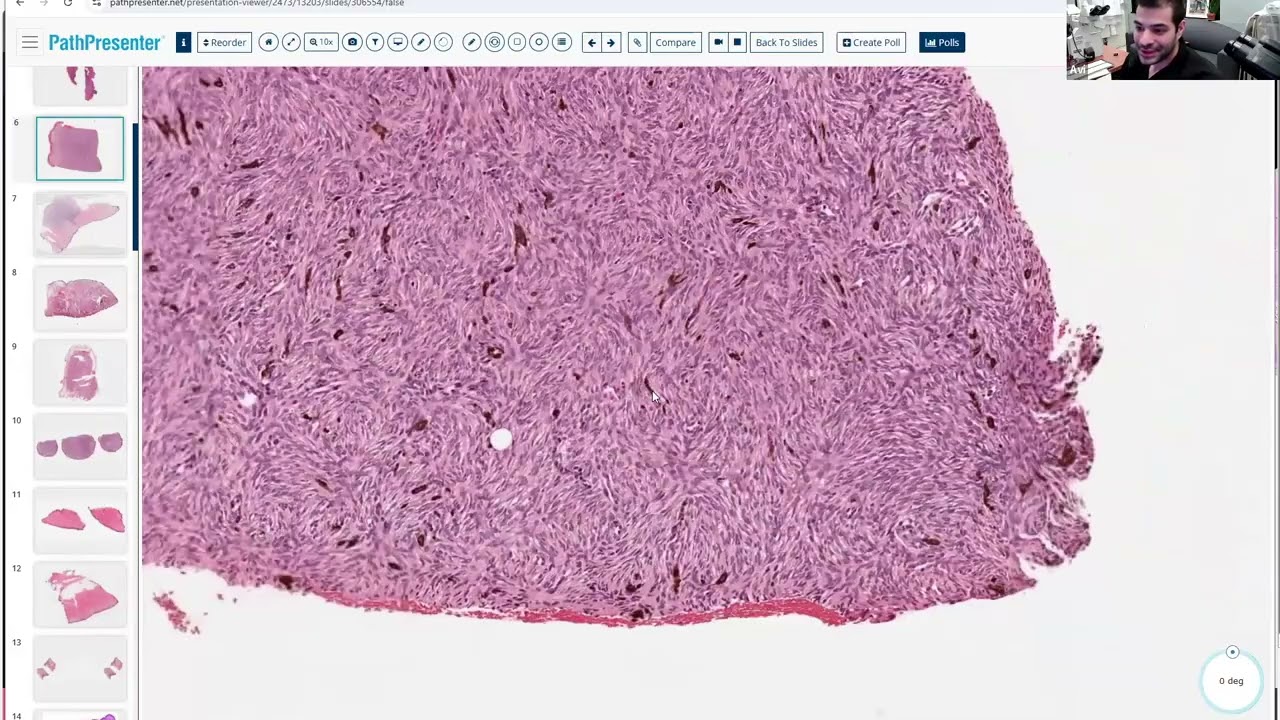
Task: Select the rectangle annotation tool
Action: [x=517, y=42]
